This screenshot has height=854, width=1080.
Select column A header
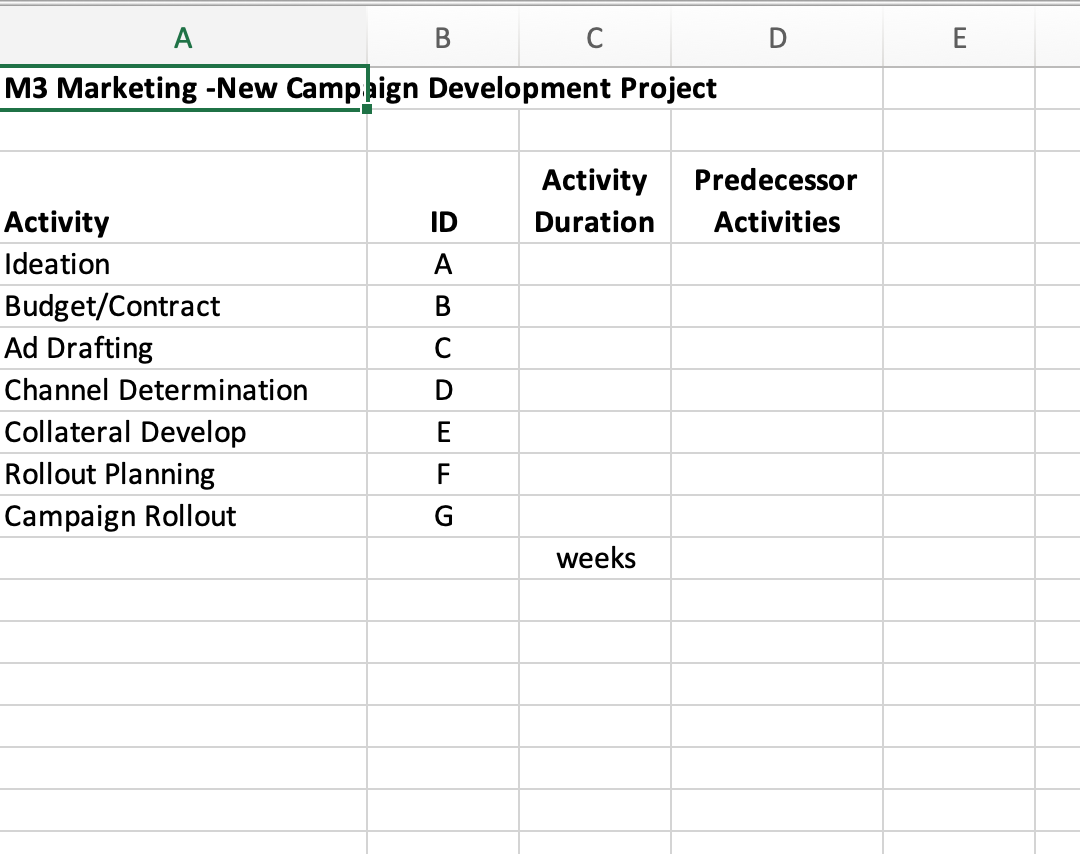click(183, 38)
